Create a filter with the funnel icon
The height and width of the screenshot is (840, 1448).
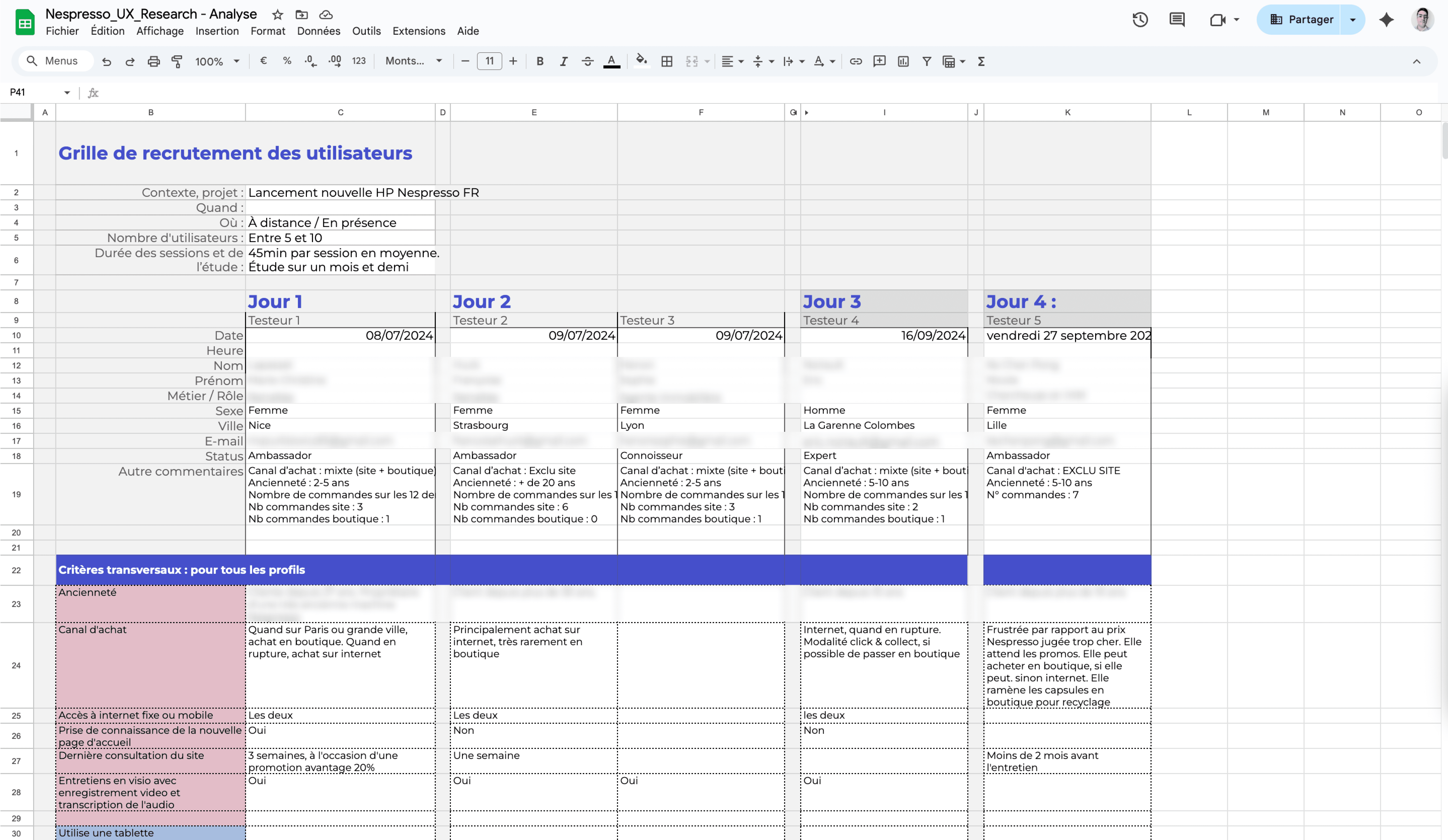click(x=927, y=61)
